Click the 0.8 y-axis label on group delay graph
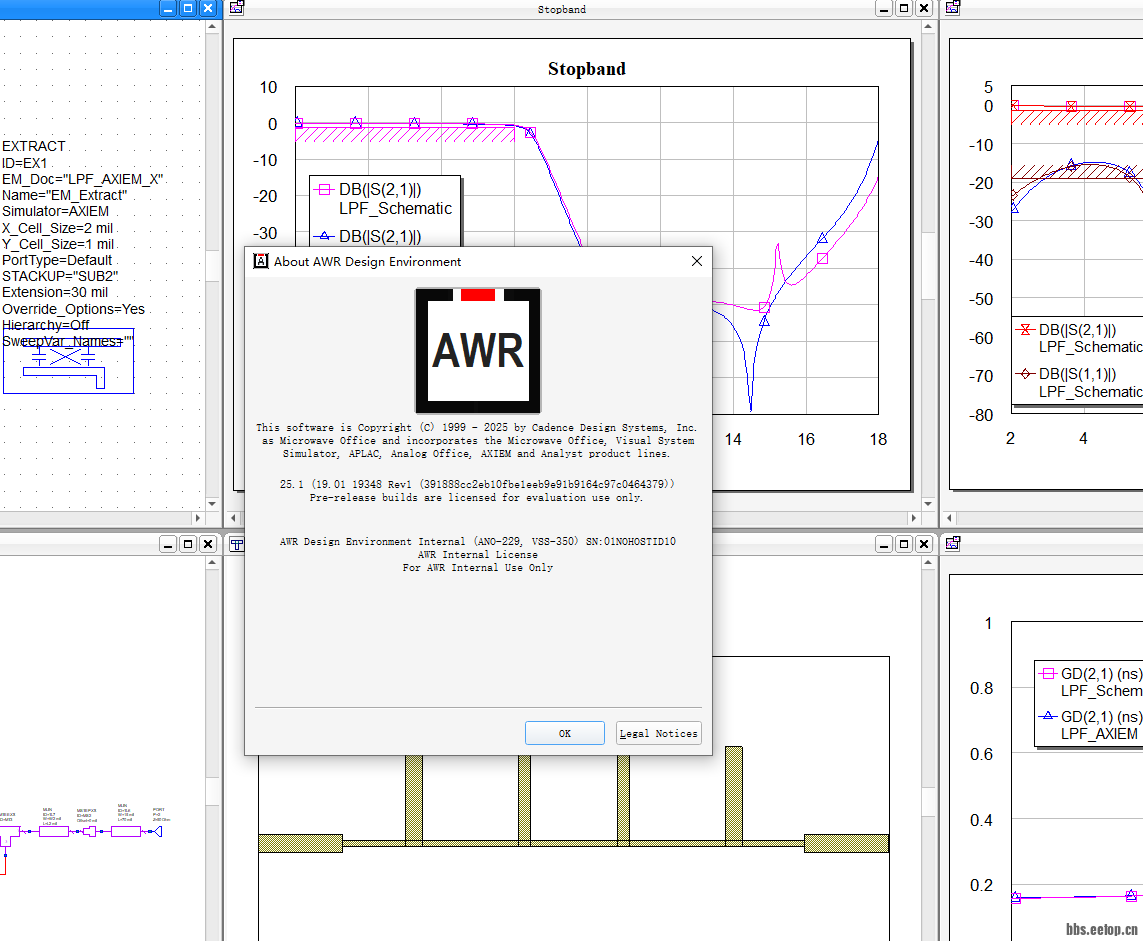Image resolution: width=1143 pixels, height=941 pixels. click(x=981, y=688)
